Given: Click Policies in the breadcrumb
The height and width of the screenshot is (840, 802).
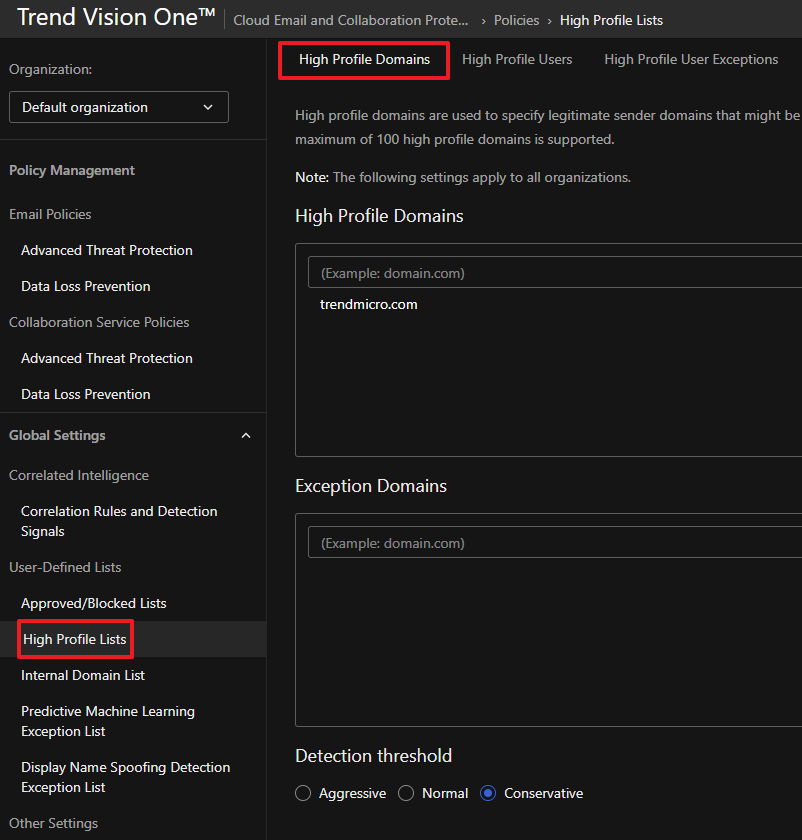Looking at the screenshot, I should pyautogui.click(x=516, y=20).
